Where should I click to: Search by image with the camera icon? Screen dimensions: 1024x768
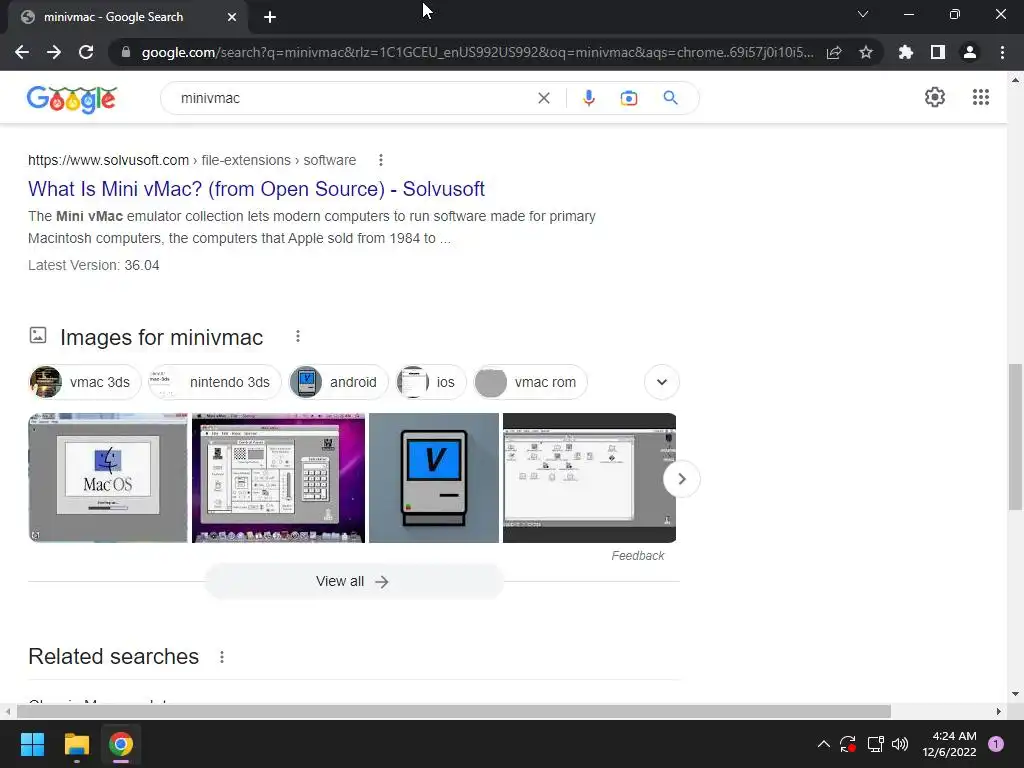pyautogui.click(x=629, y=98)
